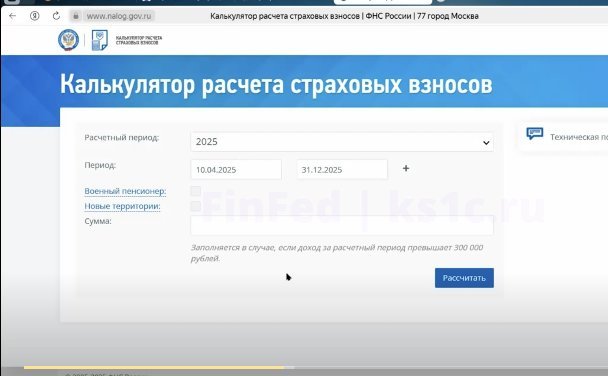The image size is (608, 376).
Task: Open the FNS Russia emblem logo
Action: click(68, 40)
